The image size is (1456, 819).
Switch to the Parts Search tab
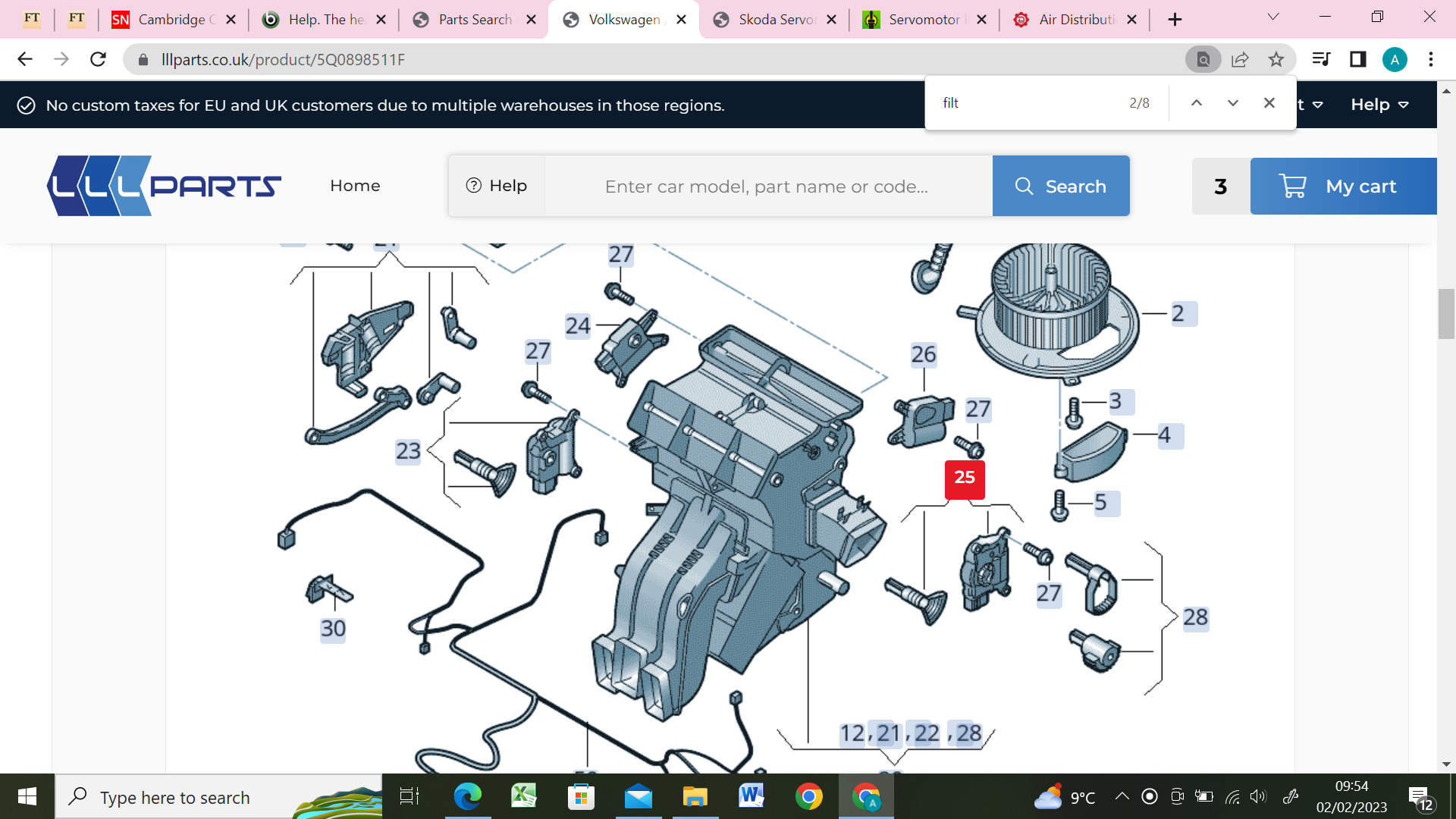coord(474,20)
